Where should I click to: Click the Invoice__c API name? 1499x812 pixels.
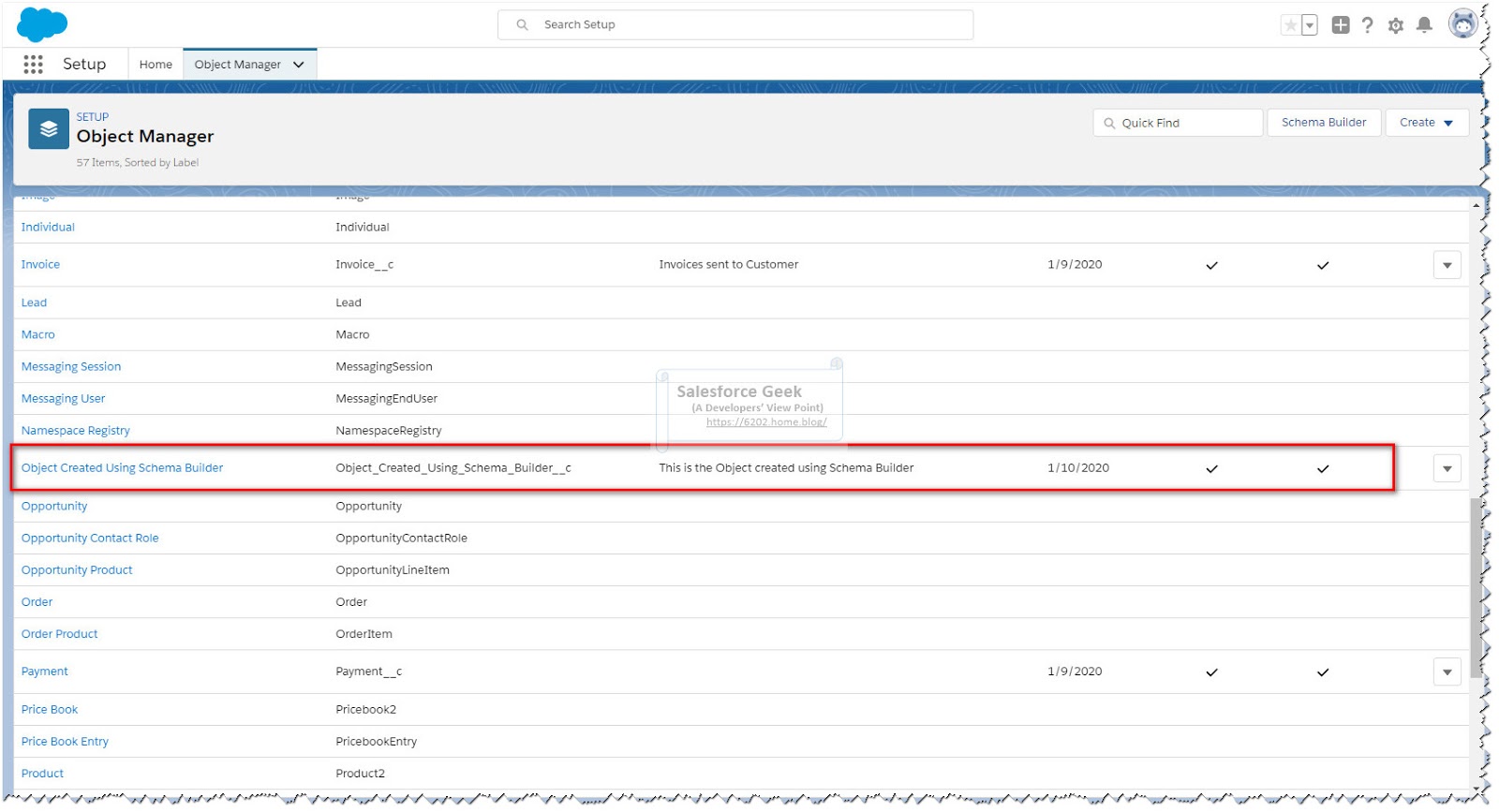[x=364, y=265]
